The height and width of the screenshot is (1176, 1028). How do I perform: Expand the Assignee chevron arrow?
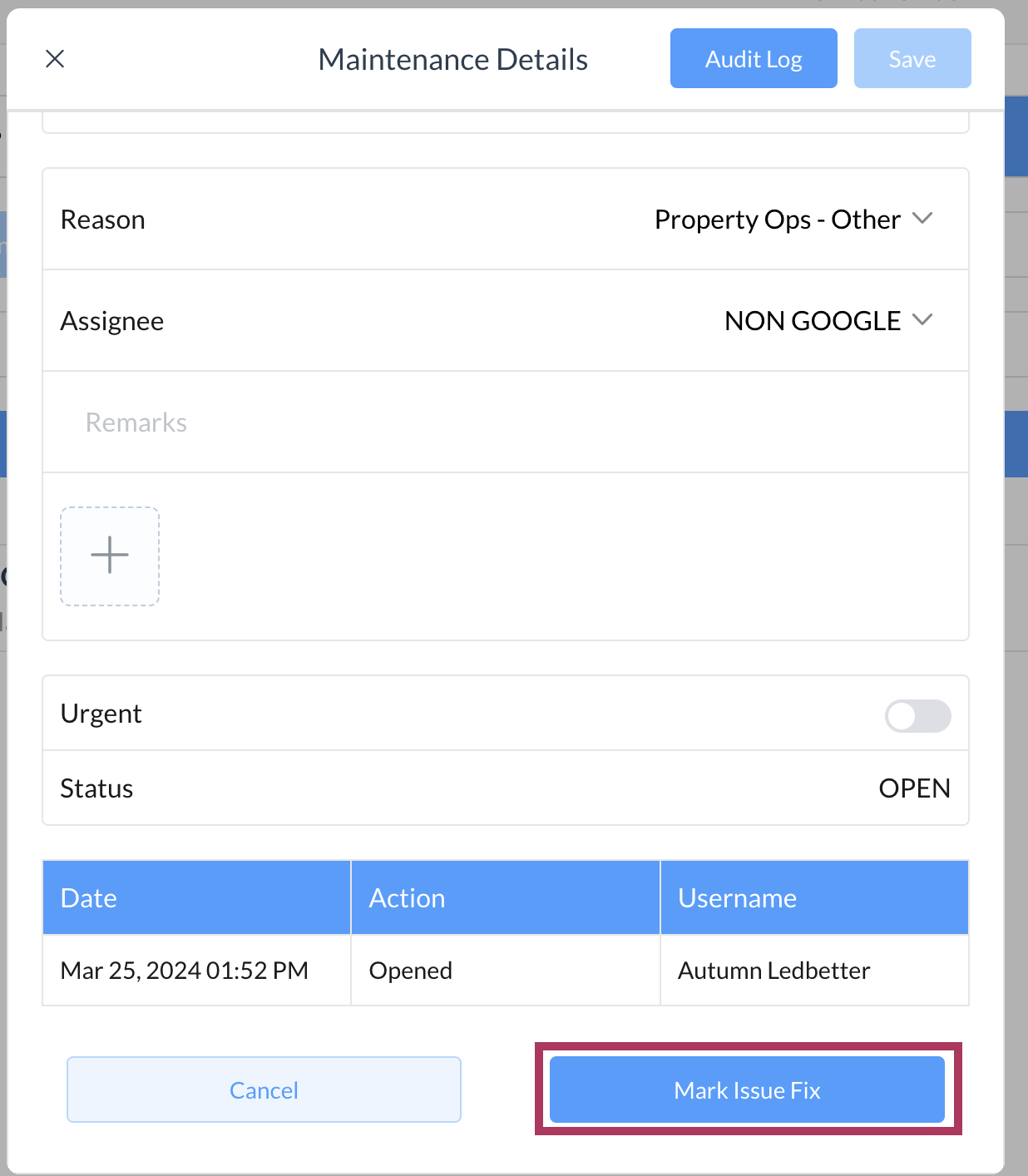tap(922, 320)
